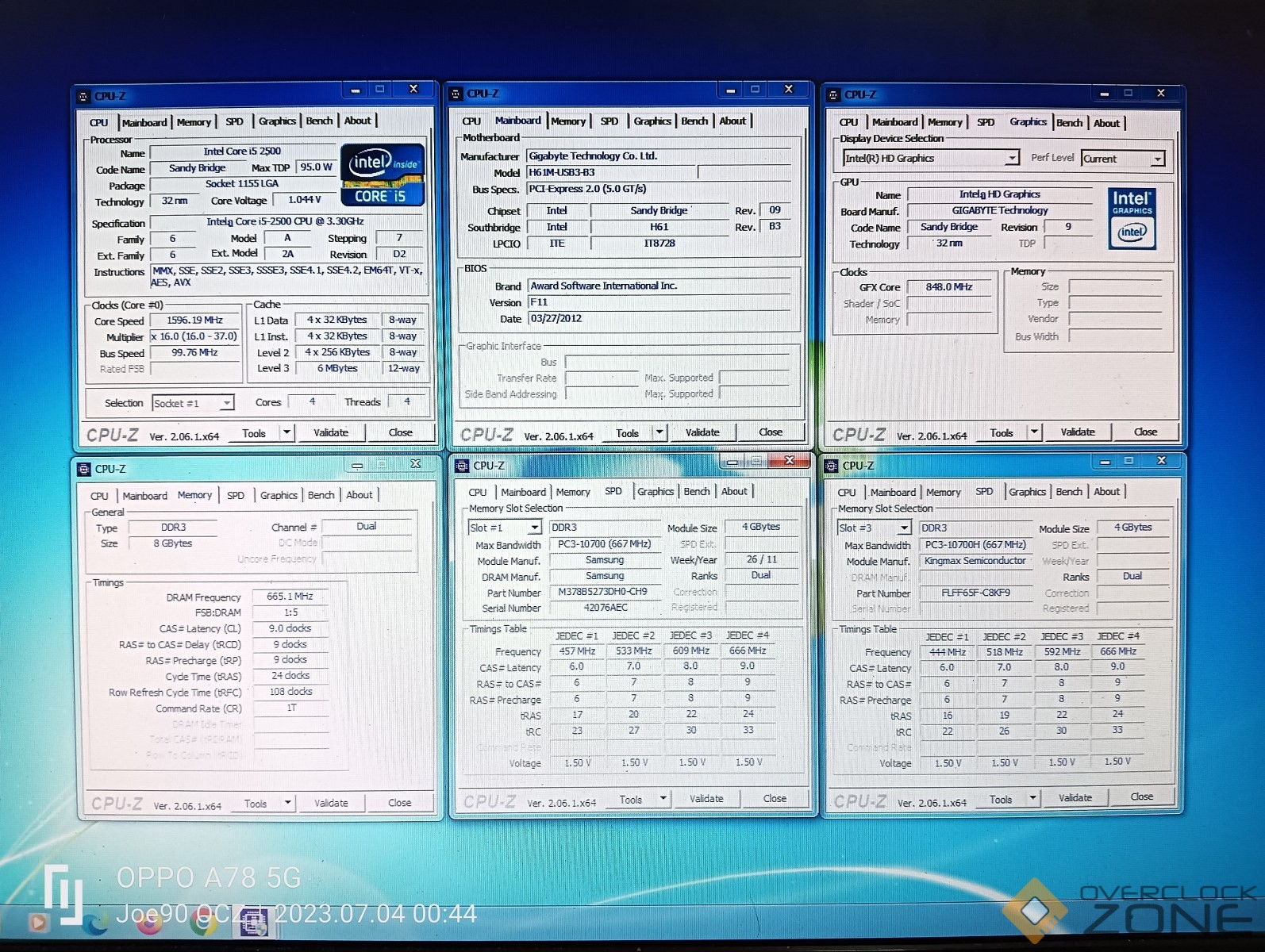
Task: Click CPU-Z title icon of Intel HD Graphics window
Action: click(x=833, y=95)
